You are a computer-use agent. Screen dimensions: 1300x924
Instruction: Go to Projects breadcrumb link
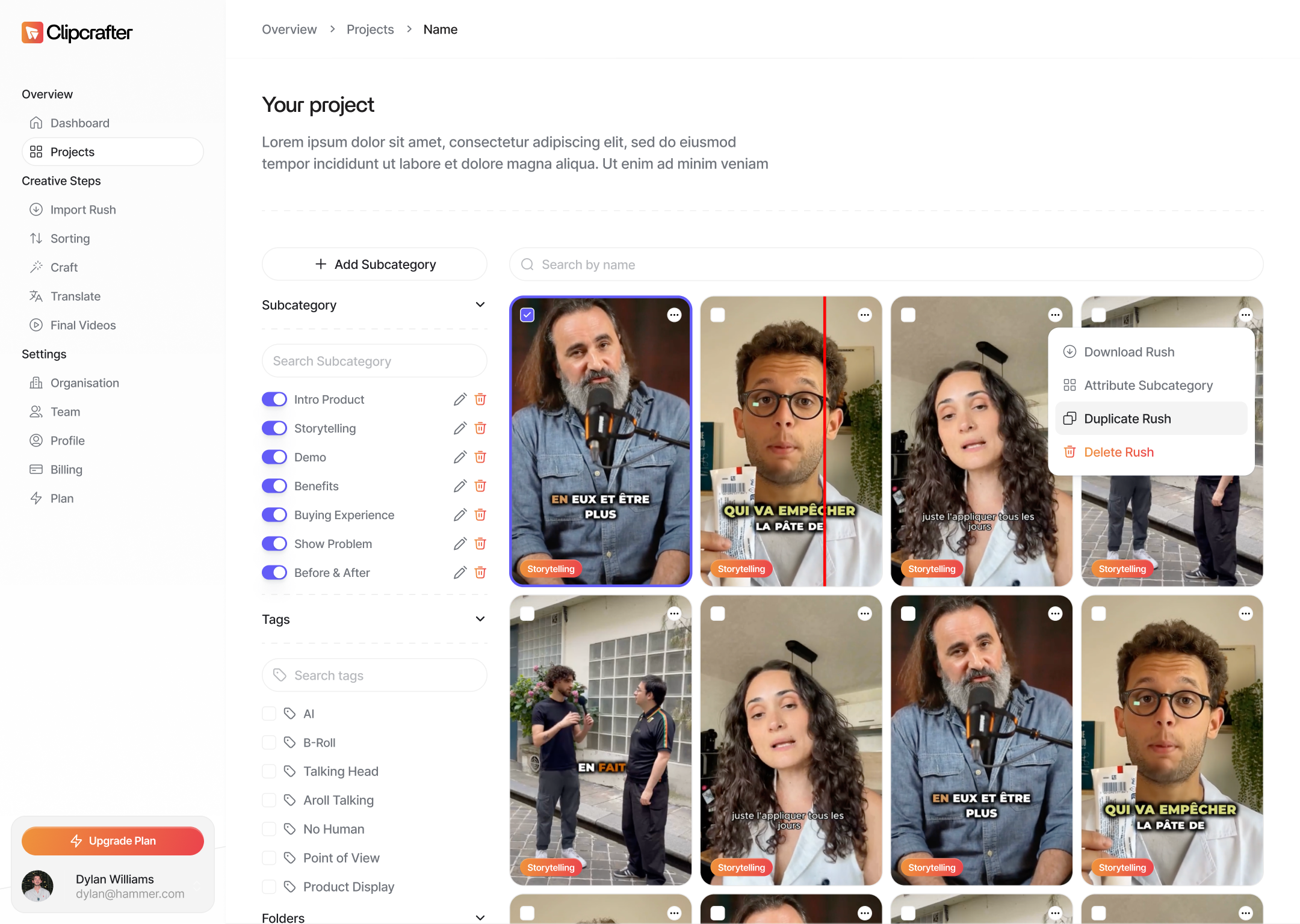coord(370,29)
